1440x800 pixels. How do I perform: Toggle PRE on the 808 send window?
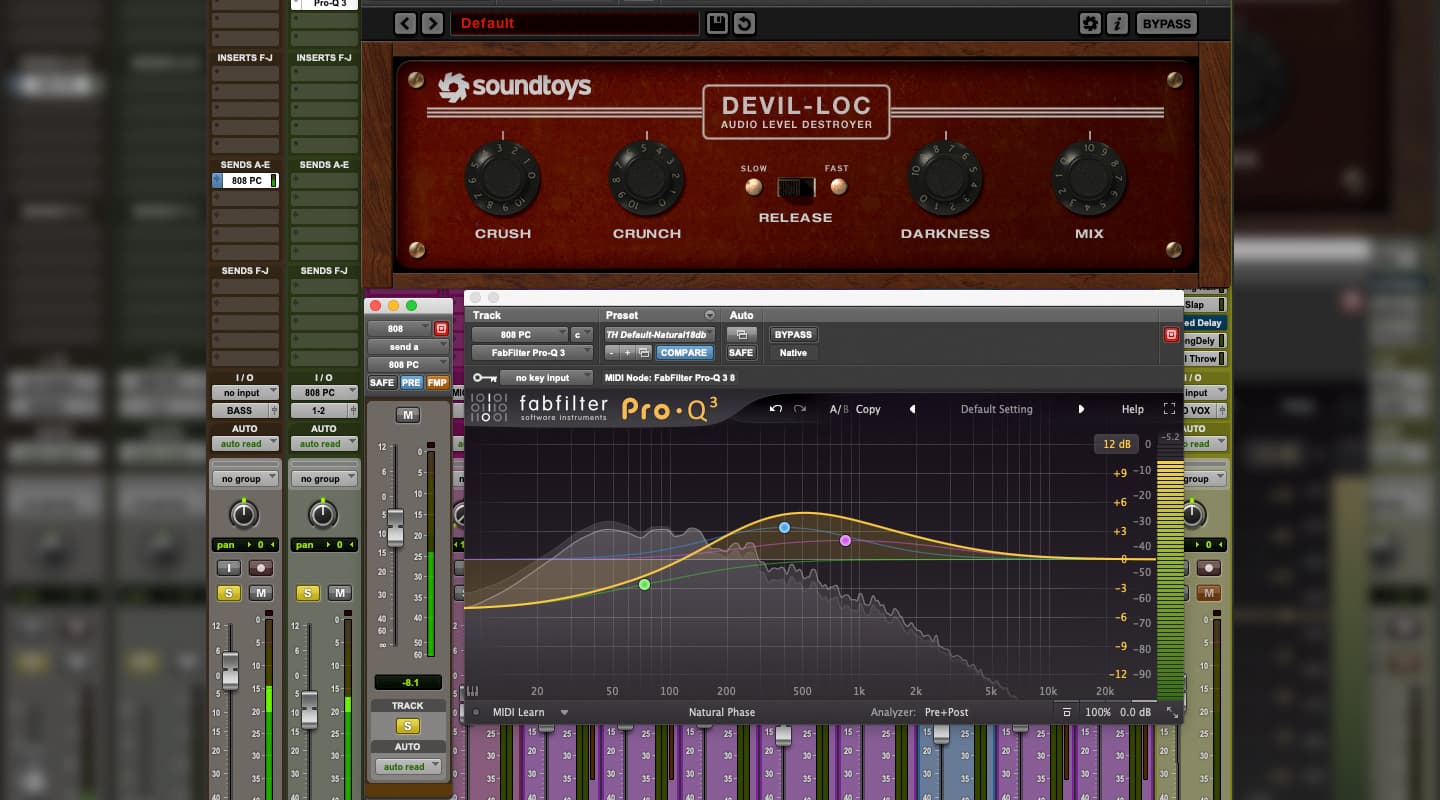coord(411,383)
